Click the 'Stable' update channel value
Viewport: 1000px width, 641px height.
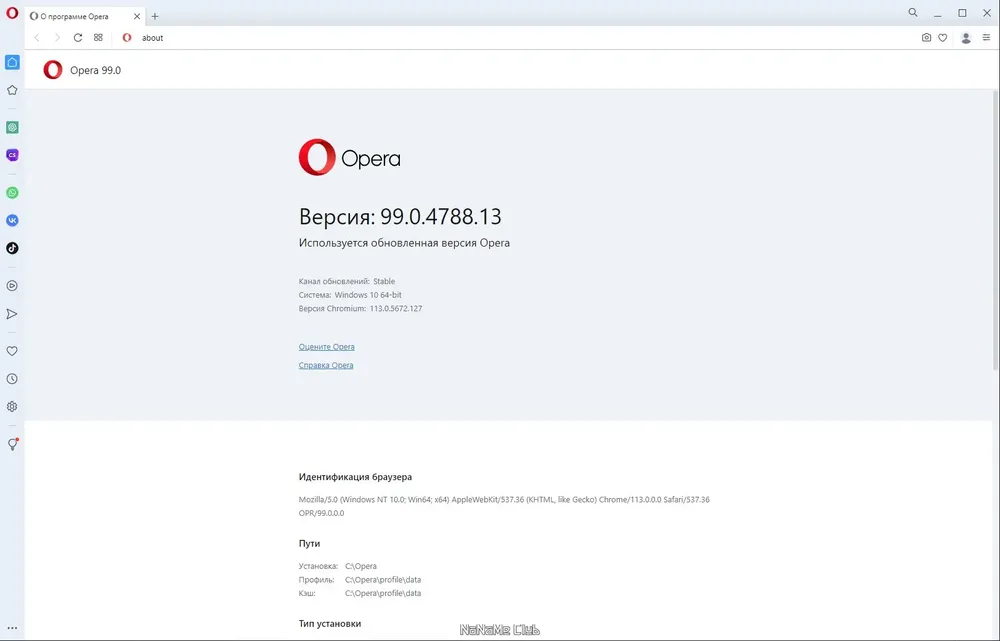(x=384, y=281)
